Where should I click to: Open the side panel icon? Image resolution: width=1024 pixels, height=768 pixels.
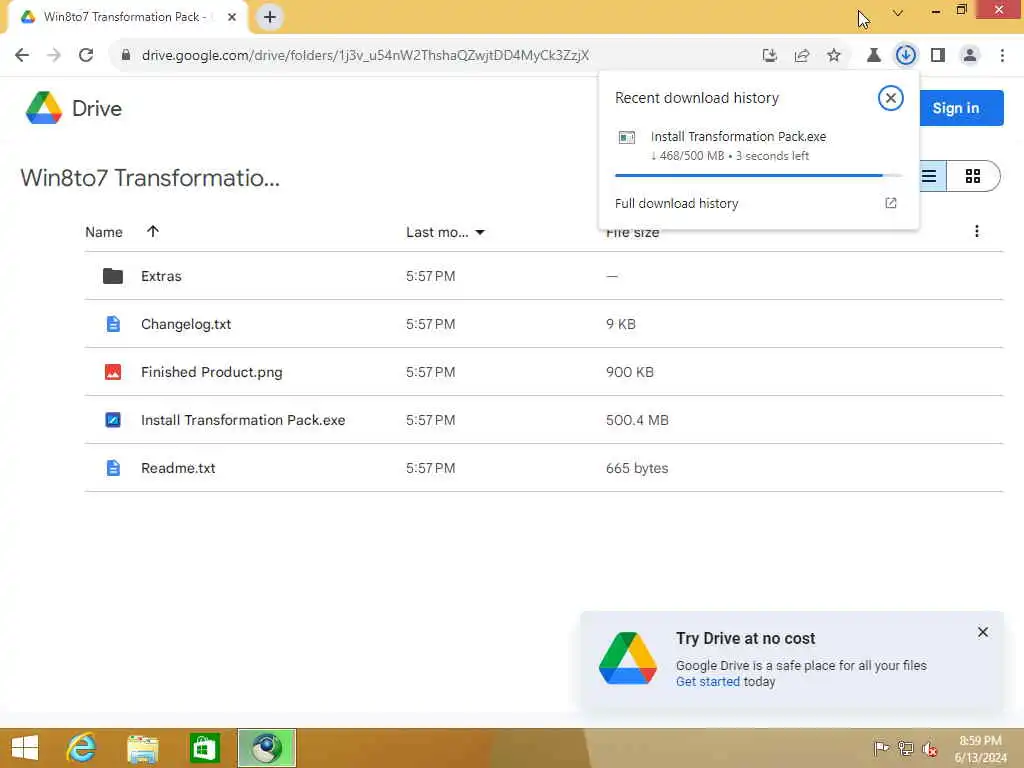tap(937, 55)
